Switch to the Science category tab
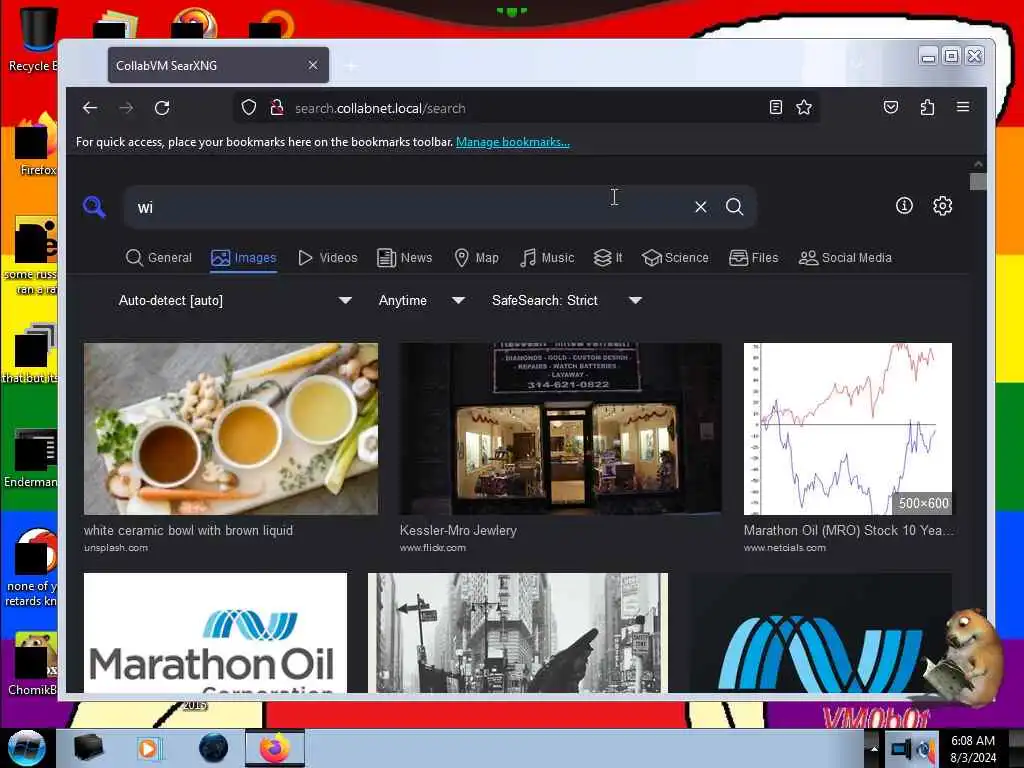 click(675, 258)
